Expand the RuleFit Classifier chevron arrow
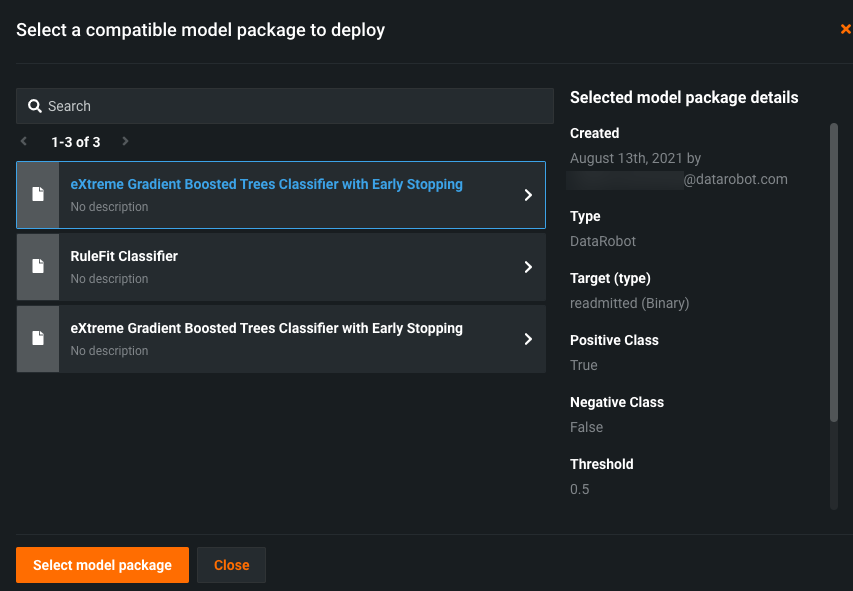The width and height of the screenshot is (853, 591). point(528,267)
